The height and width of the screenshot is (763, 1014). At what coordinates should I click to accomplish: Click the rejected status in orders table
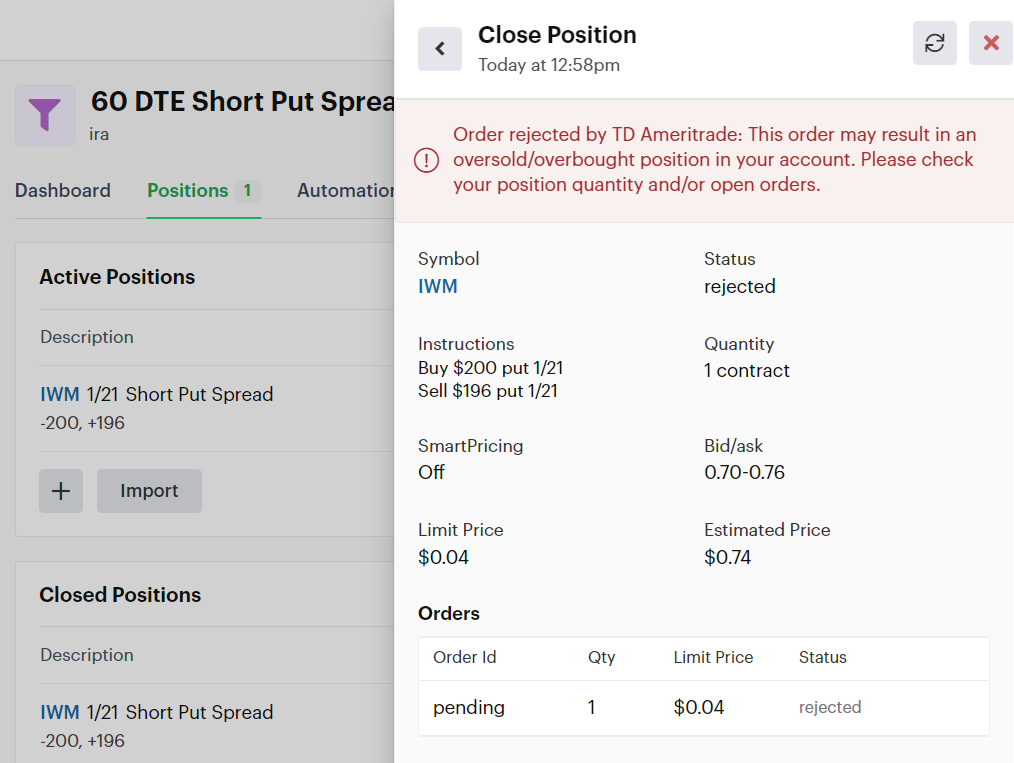pos(830,707)
